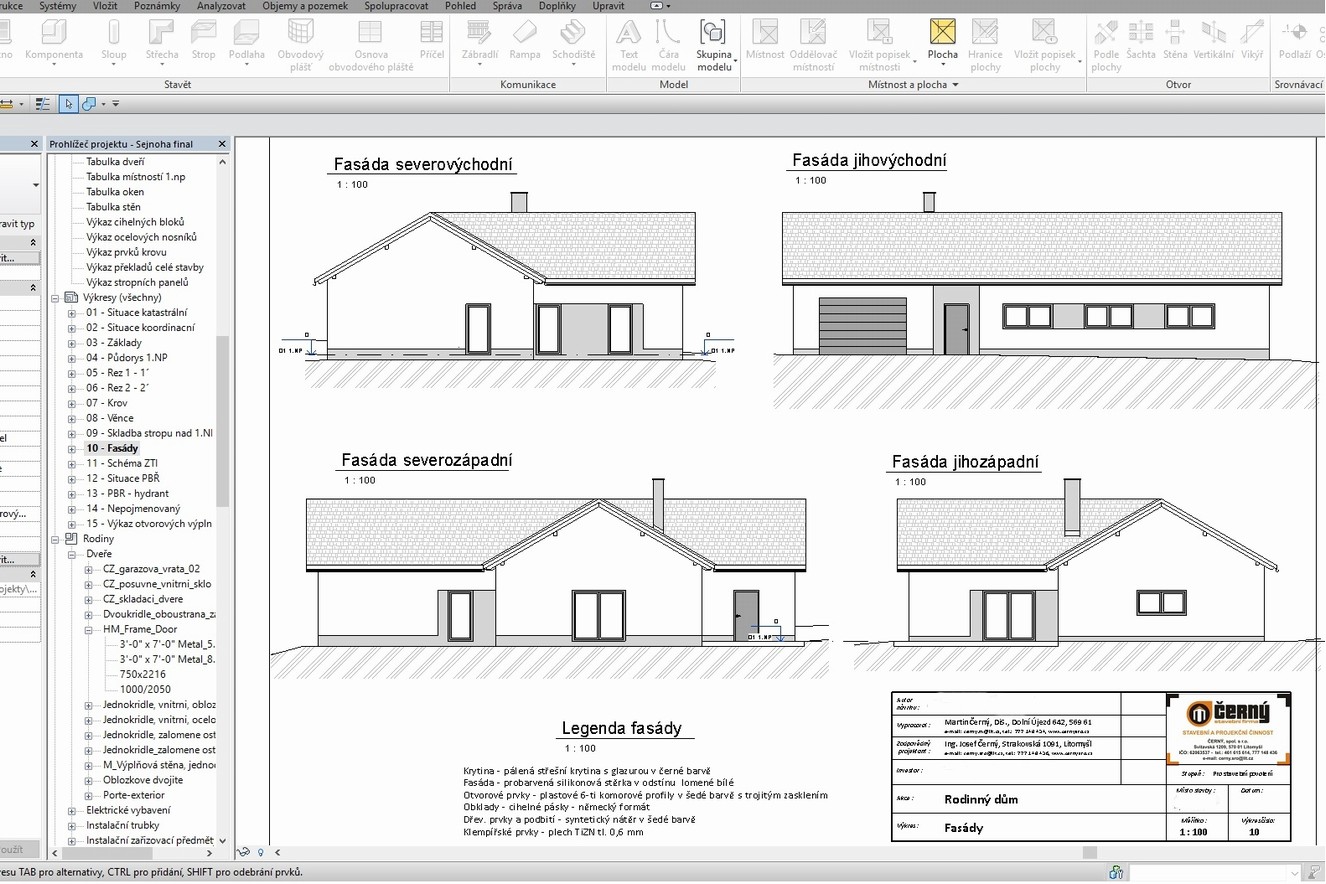This screenshot has width=1326, height=884.
Task: Select the 750x2216 door type
Action: tap(145, 675)
